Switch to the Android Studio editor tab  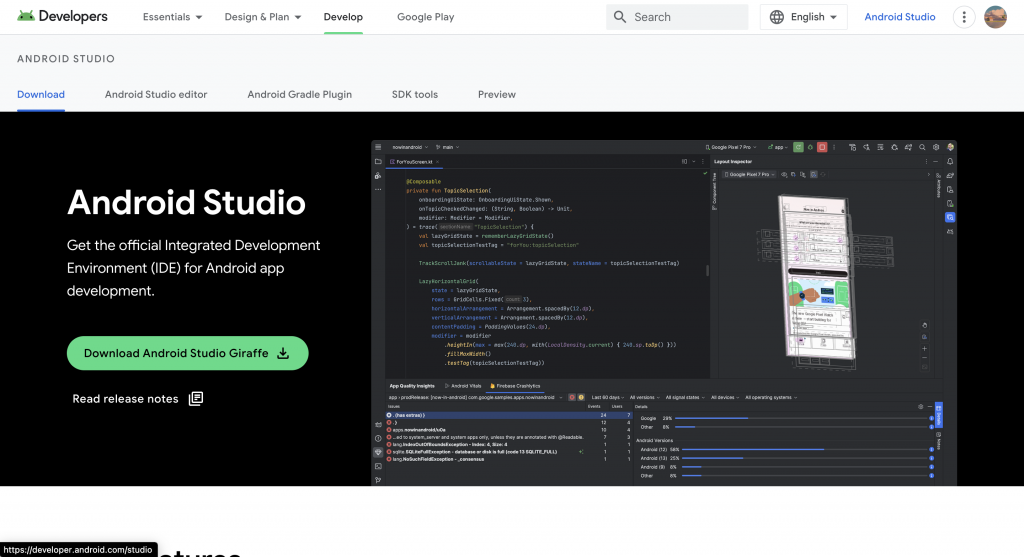pyautogui.click(x=156, y=95)
